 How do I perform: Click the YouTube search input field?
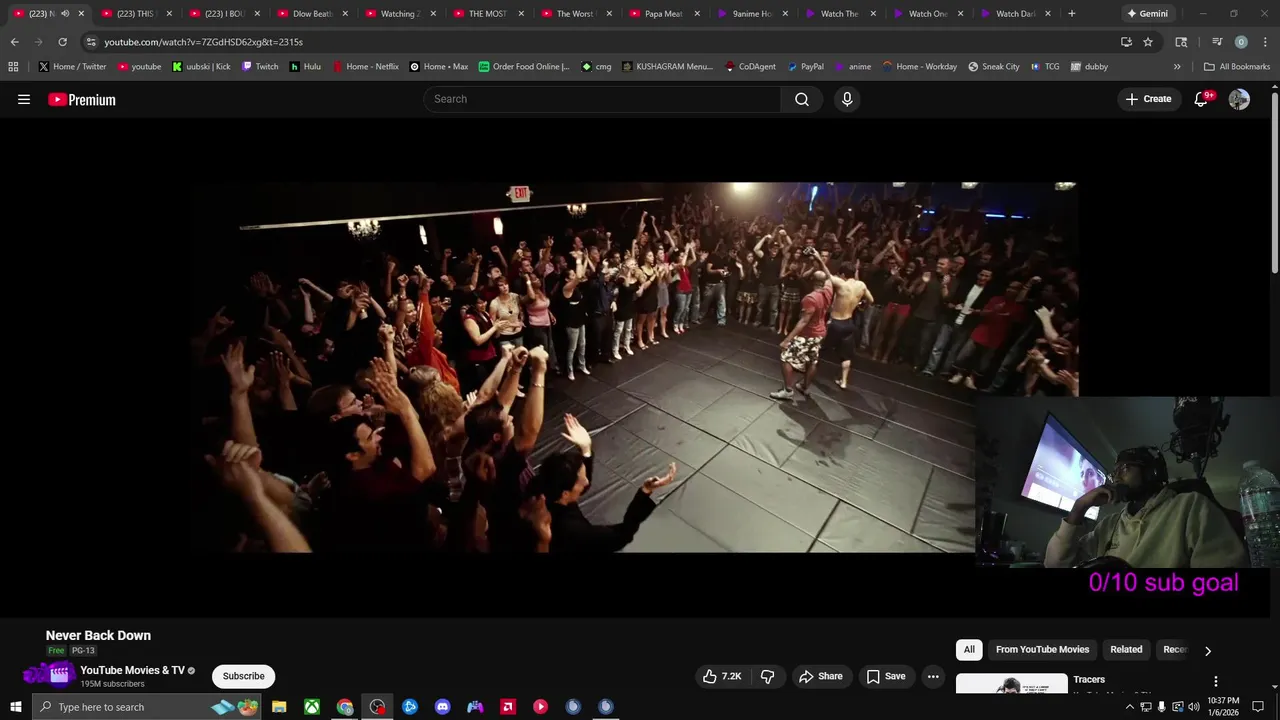tap(602, 99)
